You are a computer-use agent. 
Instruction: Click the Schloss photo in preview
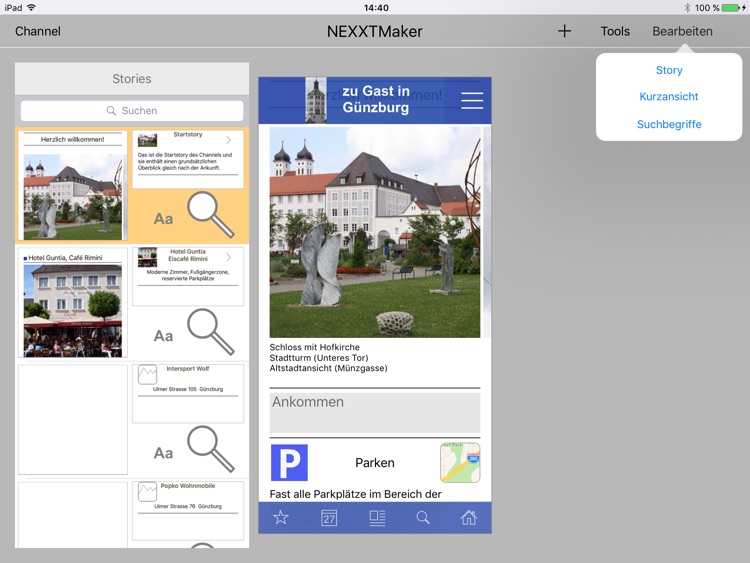click(375, 232)
